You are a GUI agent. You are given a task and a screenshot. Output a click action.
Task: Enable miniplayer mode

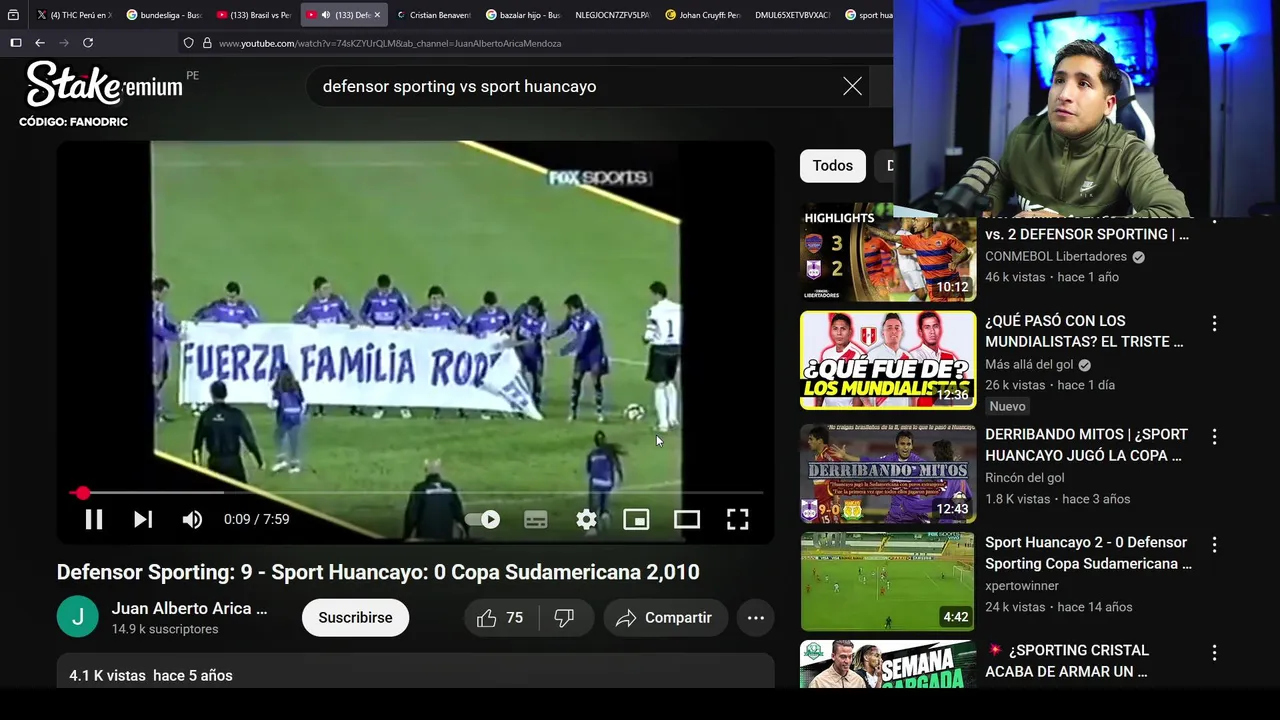coord(636,519)
